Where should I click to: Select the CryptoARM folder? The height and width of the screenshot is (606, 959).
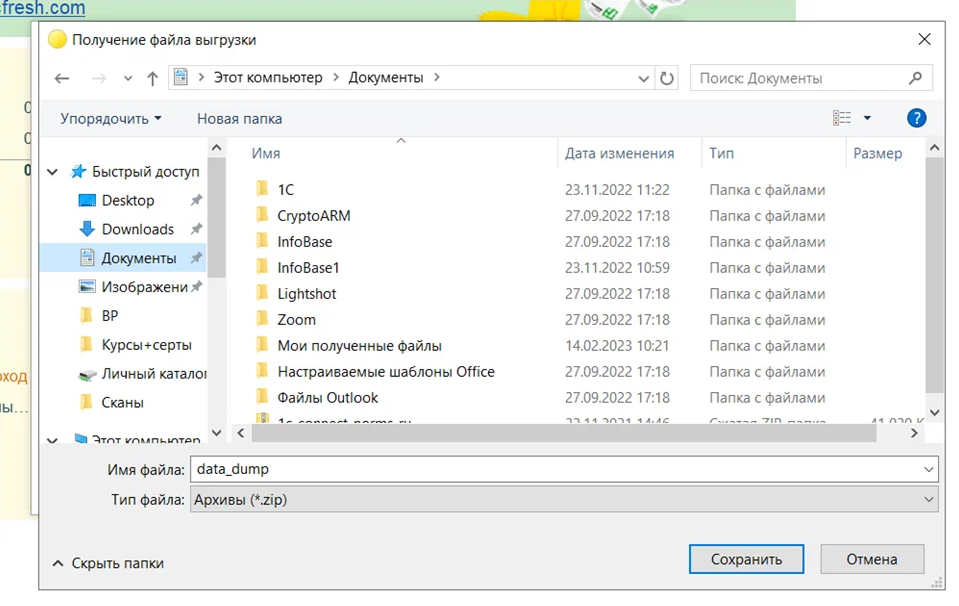click(314, 216)
